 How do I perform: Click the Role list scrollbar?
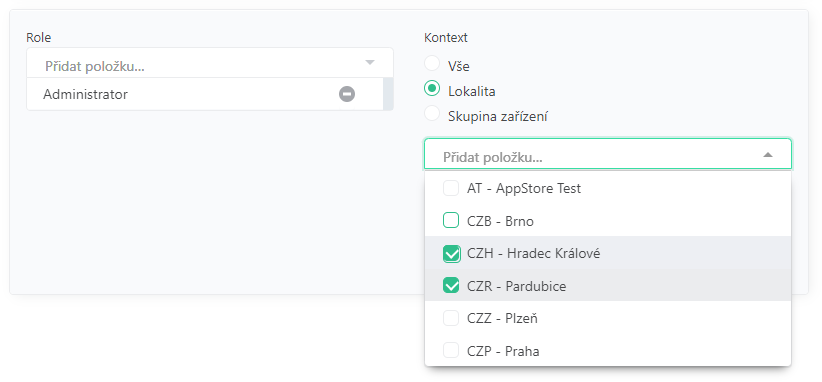[388, 94]
